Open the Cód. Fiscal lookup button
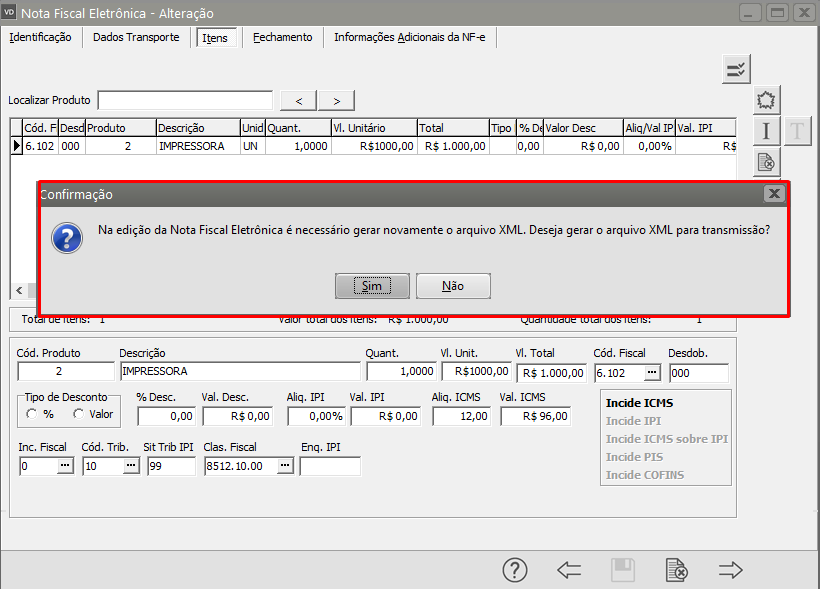The image size is (820, 589). point(652,372)
